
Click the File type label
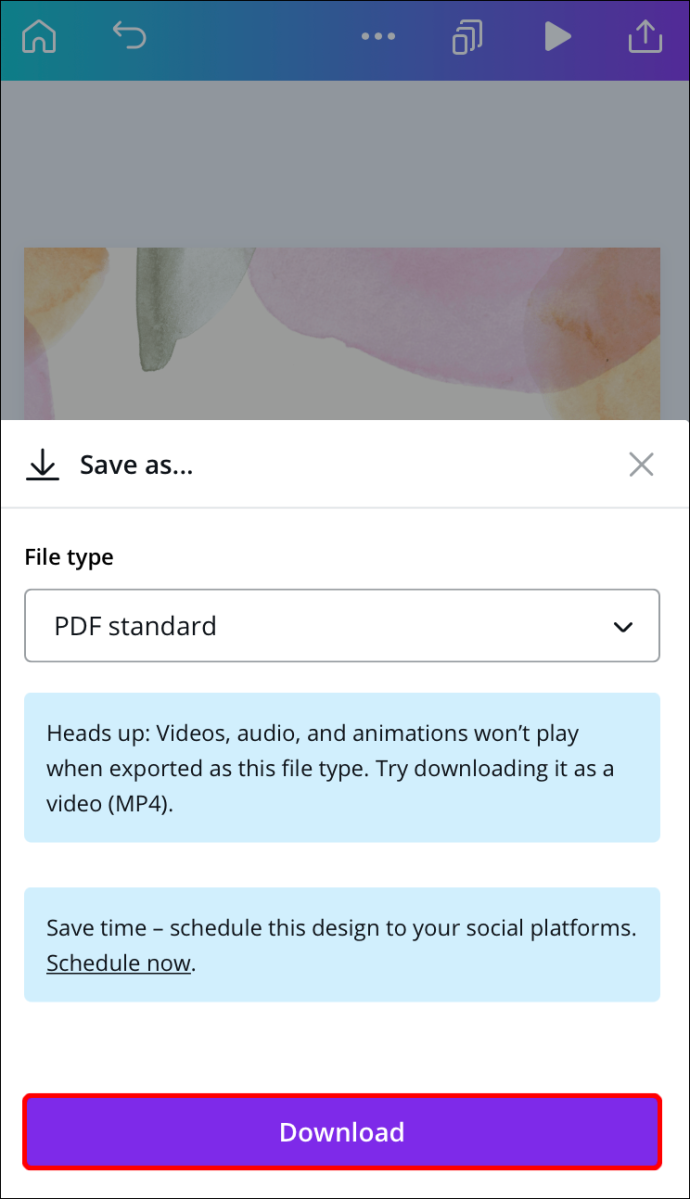[x=69, y=557]
